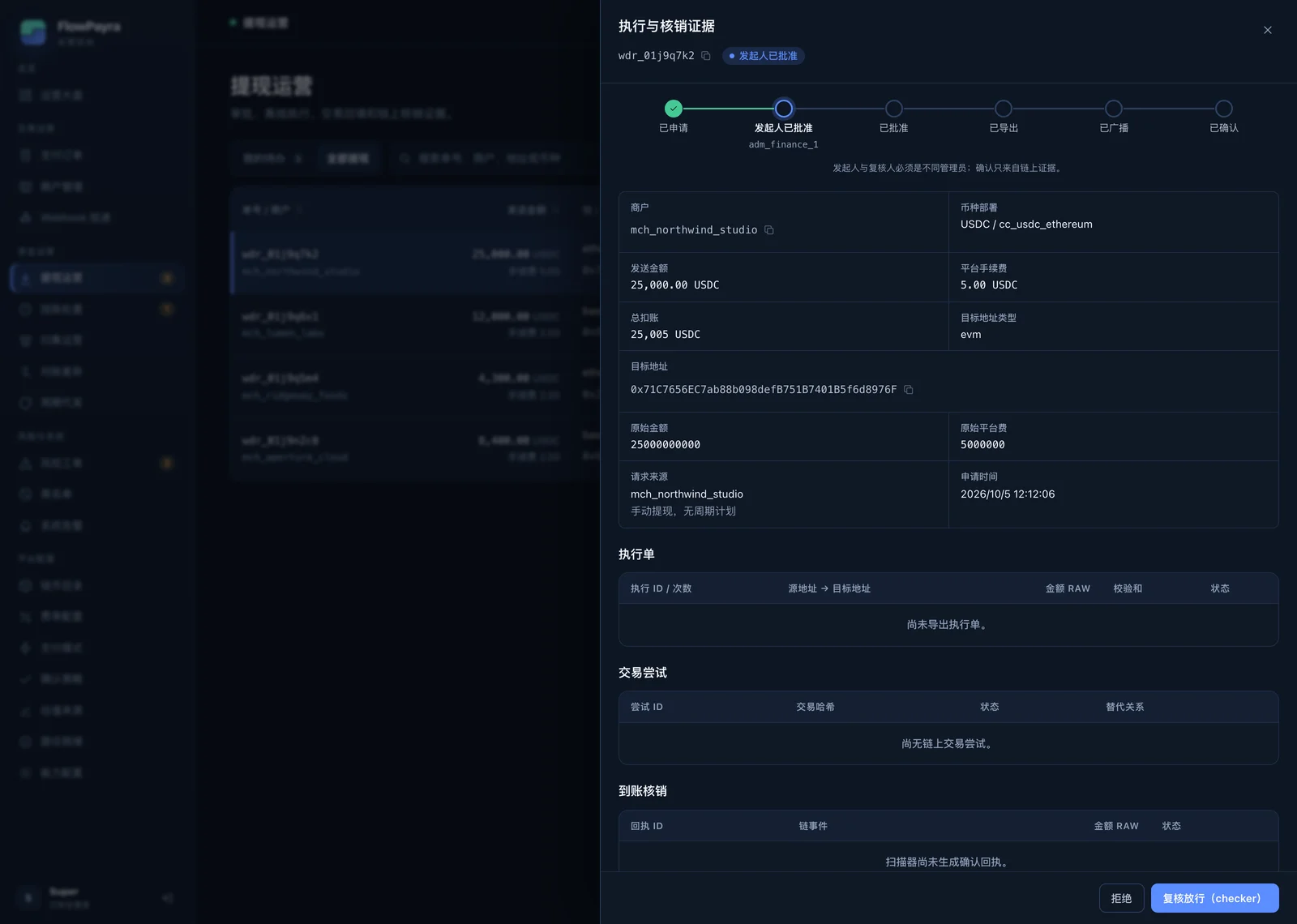The height and width of the screenshot is (924, 1297).
Task: Select the 已确认 step circle
Action: tap(1224, 109)
